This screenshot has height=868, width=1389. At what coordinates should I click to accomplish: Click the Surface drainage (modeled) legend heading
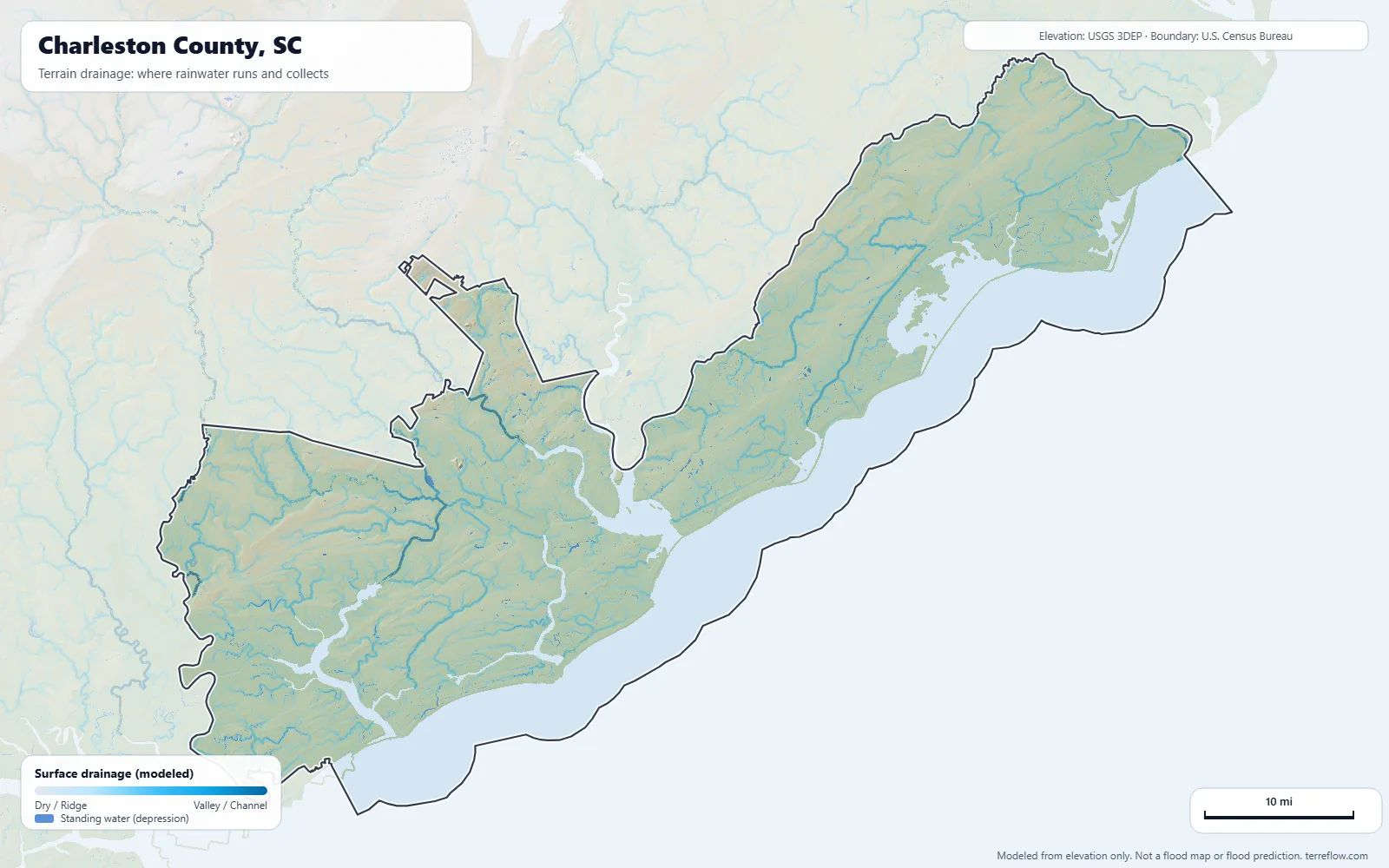114,773
